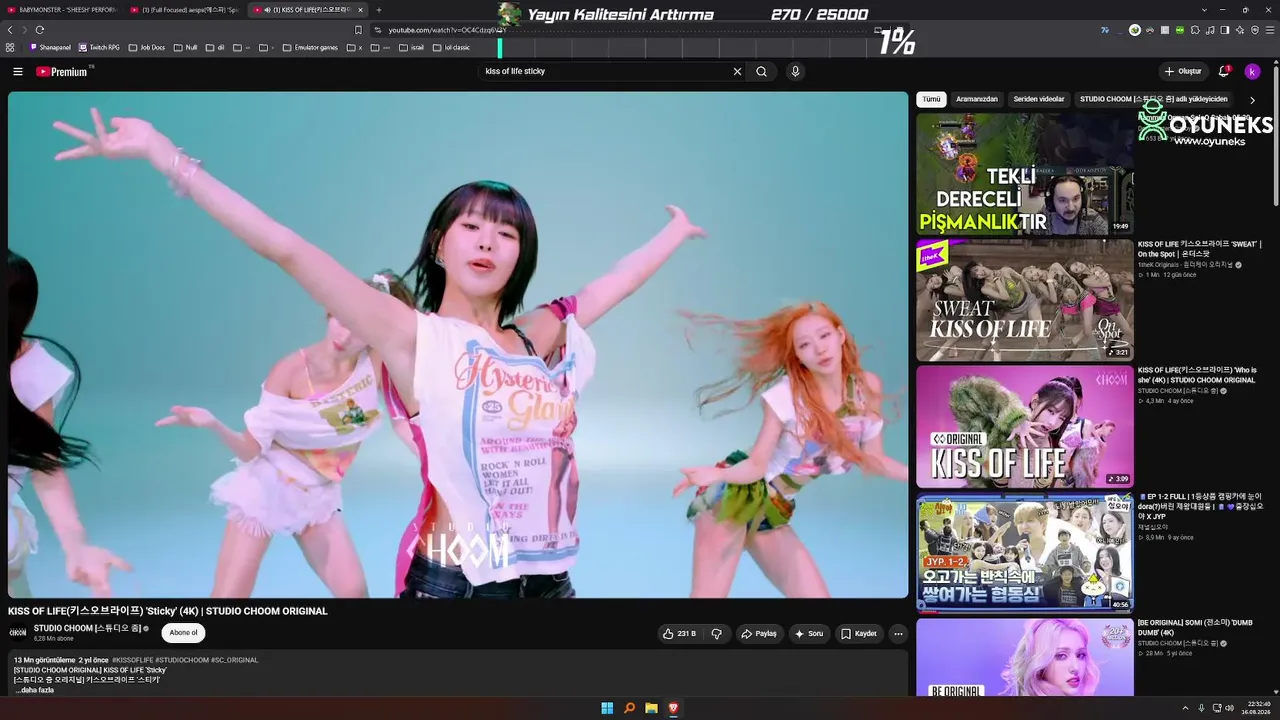Open the media control music note icon
Viewport: 1280px width, 720px height.
(x=1210, y=30)
